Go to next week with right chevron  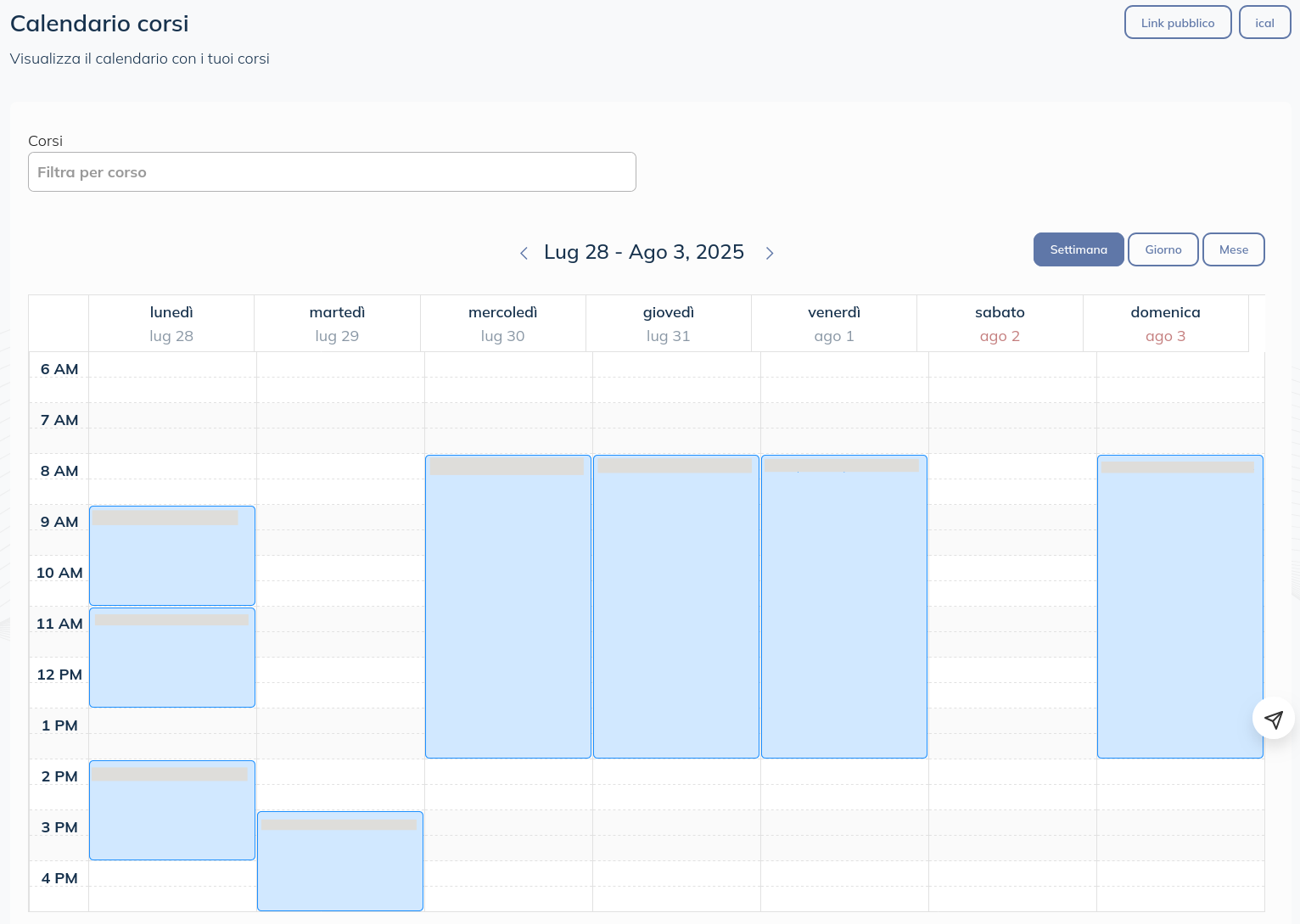(x=770, y=253)
